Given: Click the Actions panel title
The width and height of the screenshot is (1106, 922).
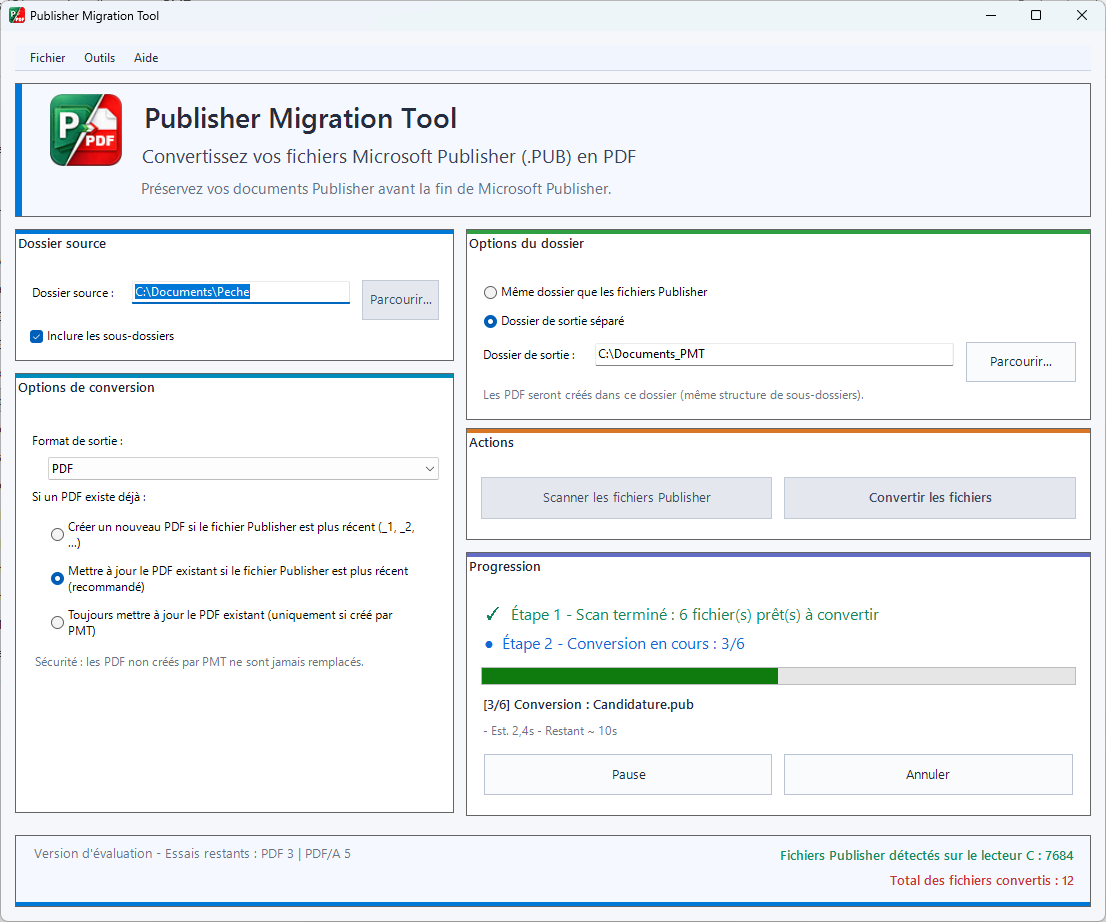Looking at the screenshot, I should coord(491,442).
